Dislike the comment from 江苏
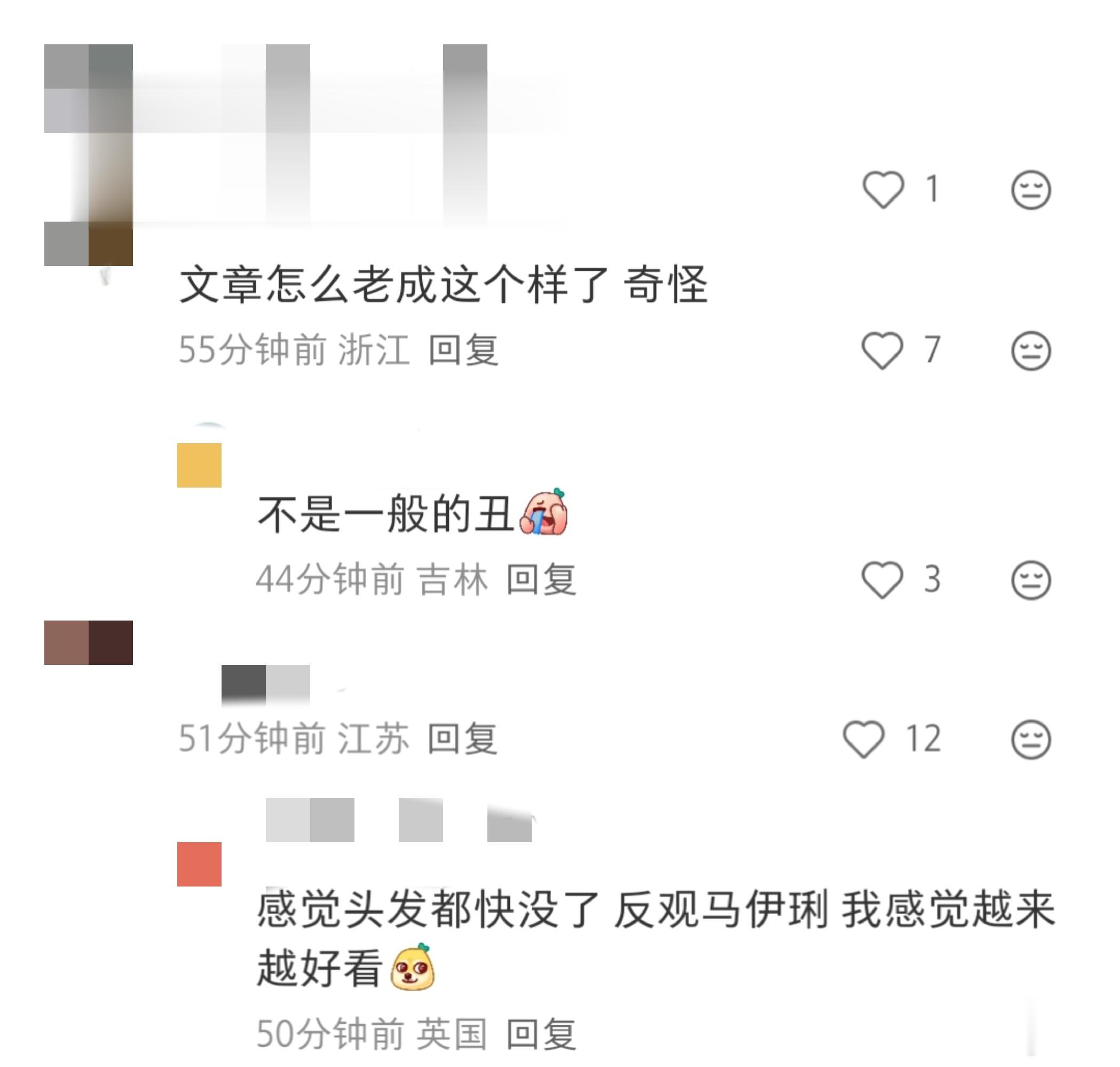1120x1067 pixels. click(x=1031, y=740)
